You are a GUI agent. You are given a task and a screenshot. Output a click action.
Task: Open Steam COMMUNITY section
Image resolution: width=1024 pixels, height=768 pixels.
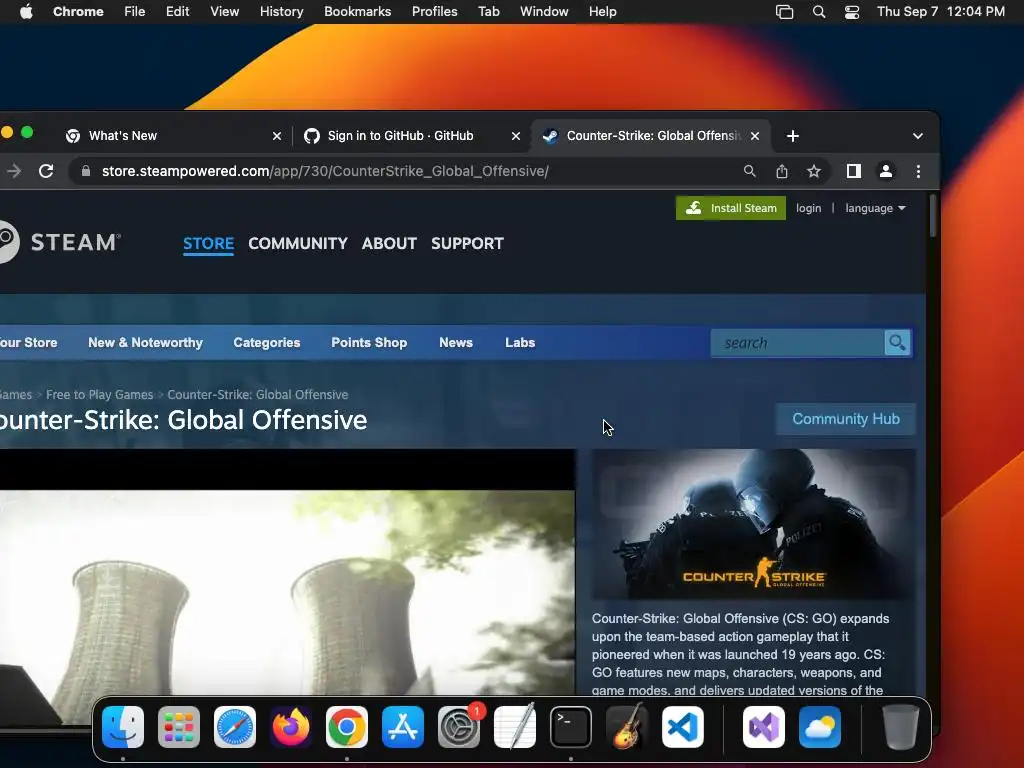pos(298,244)
